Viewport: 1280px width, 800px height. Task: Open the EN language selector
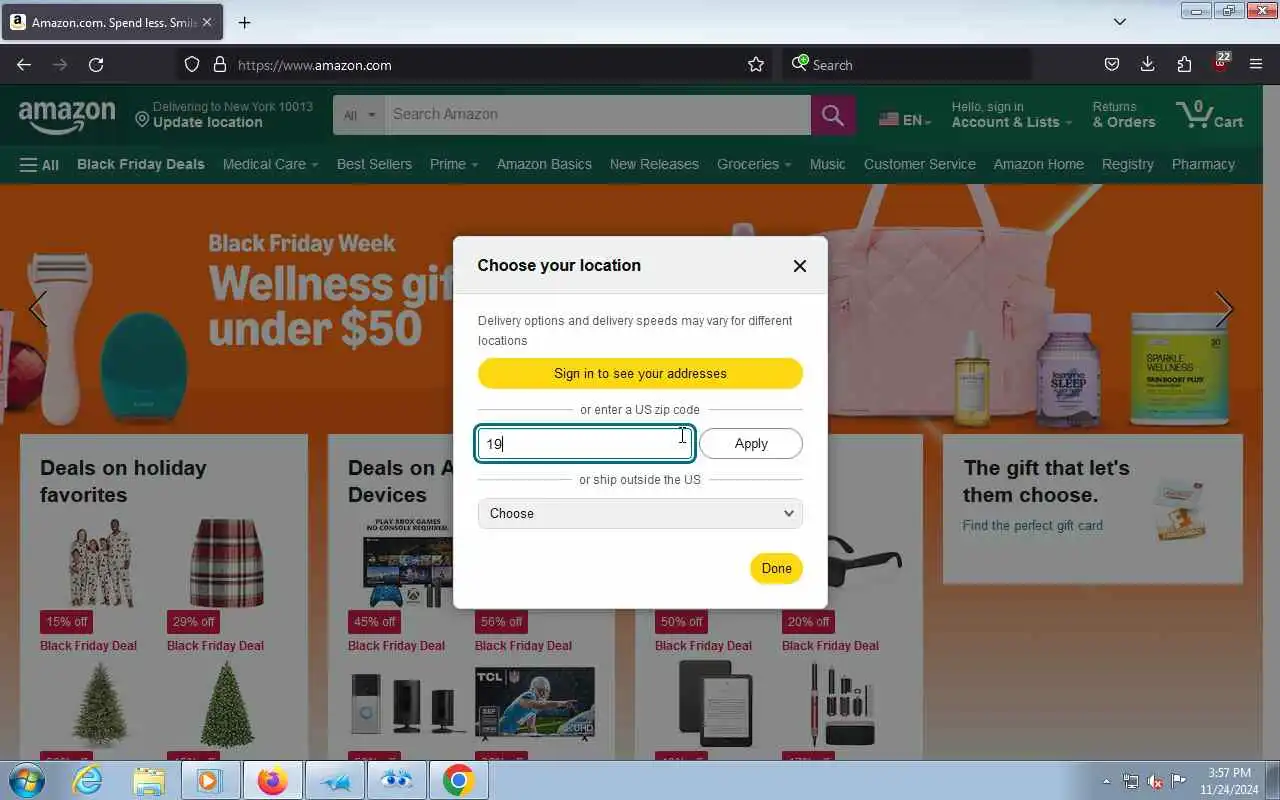point(905,120)
